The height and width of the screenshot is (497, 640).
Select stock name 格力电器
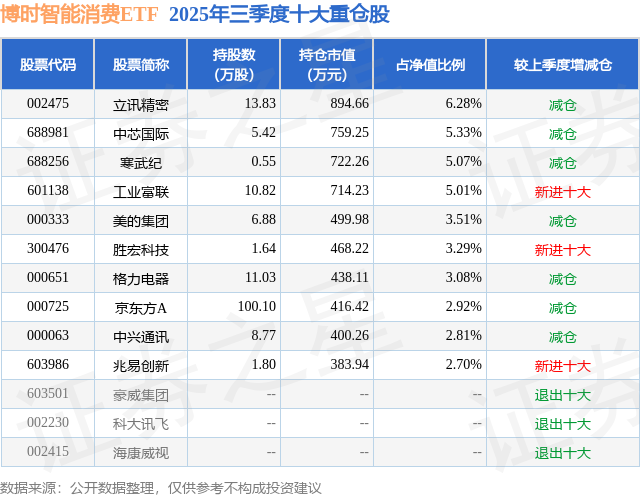click(141, 279)
